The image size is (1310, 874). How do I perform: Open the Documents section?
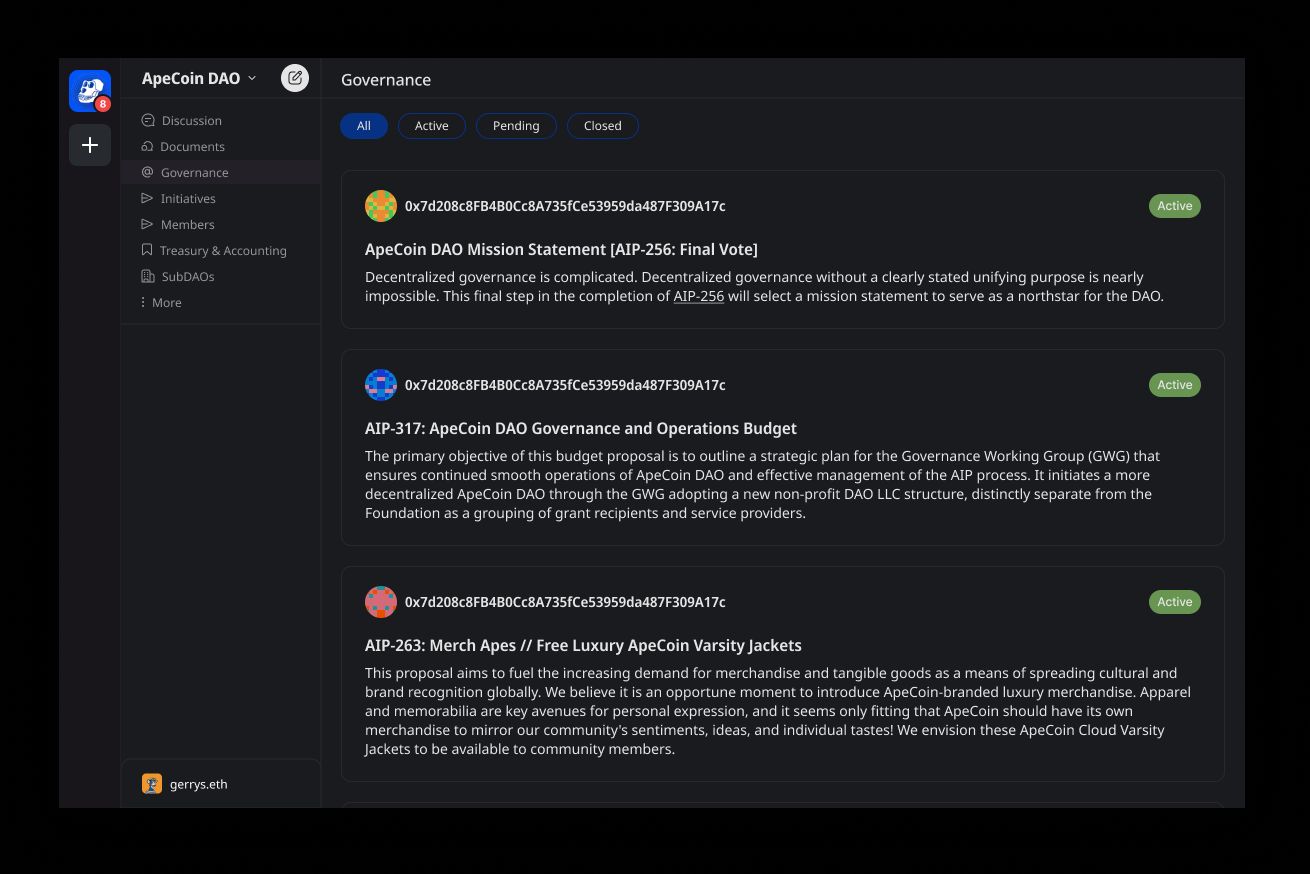(192, 146)
